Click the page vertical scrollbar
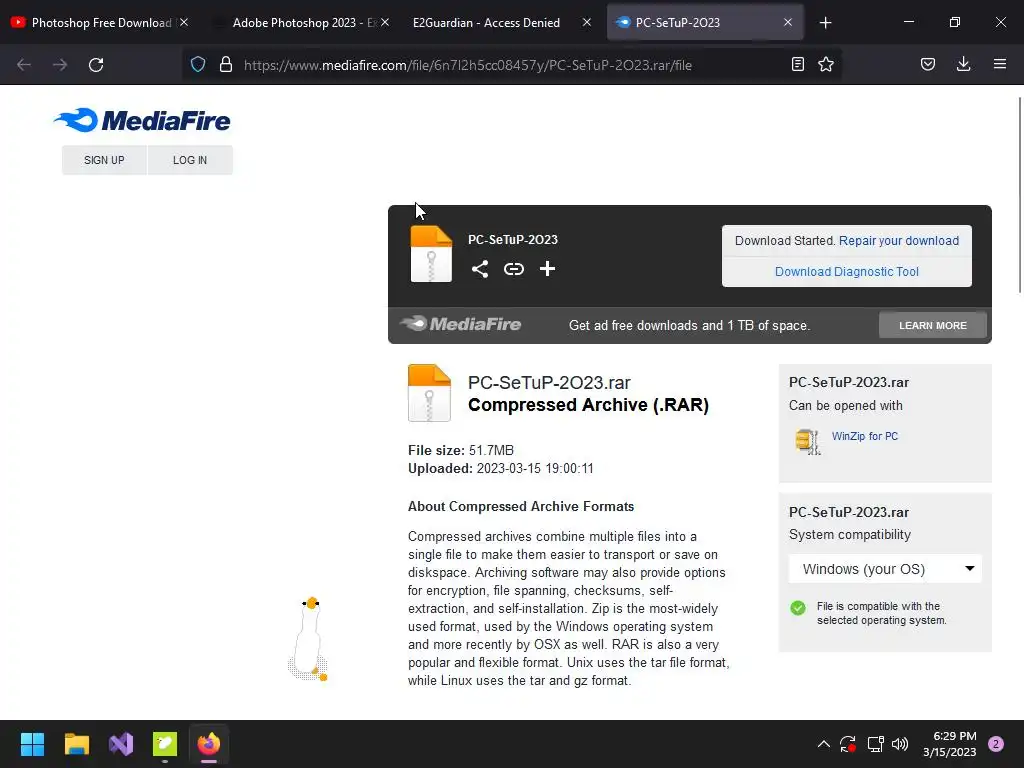Screen dimensions: 1024x768 pyautogui.click(x=1019, y=195)
